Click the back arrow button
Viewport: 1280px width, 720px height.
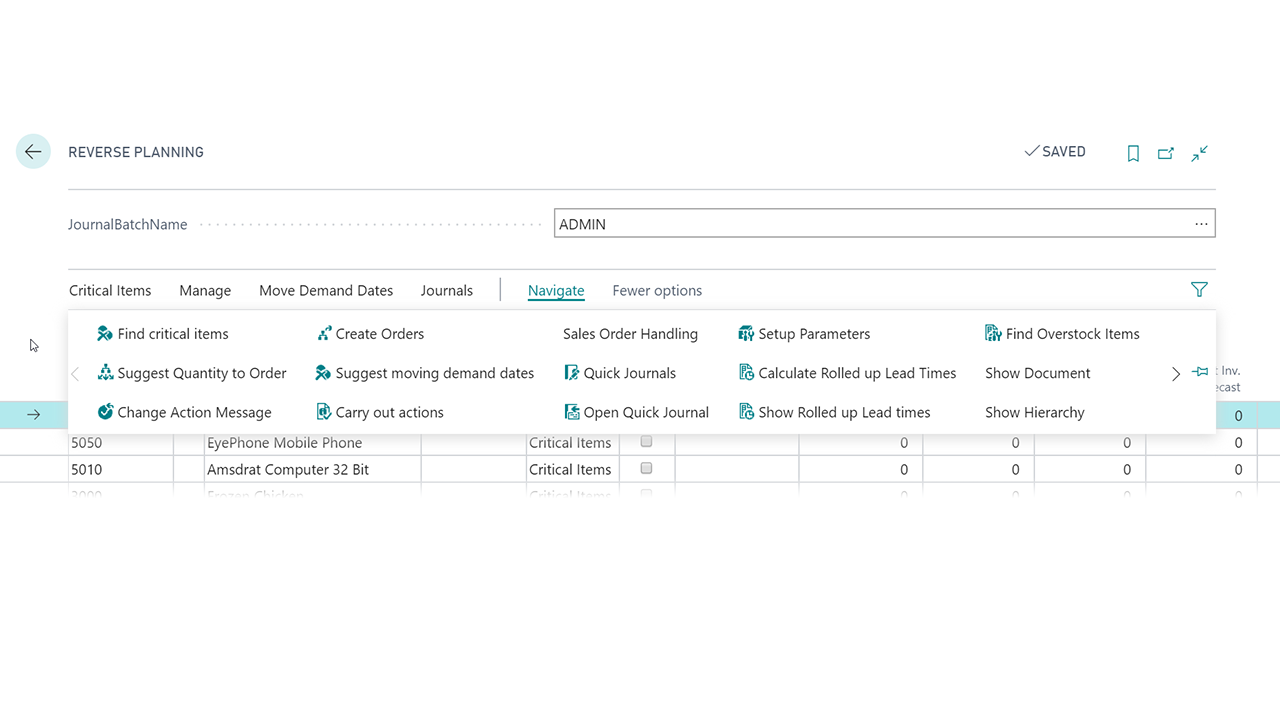(33, 152)
